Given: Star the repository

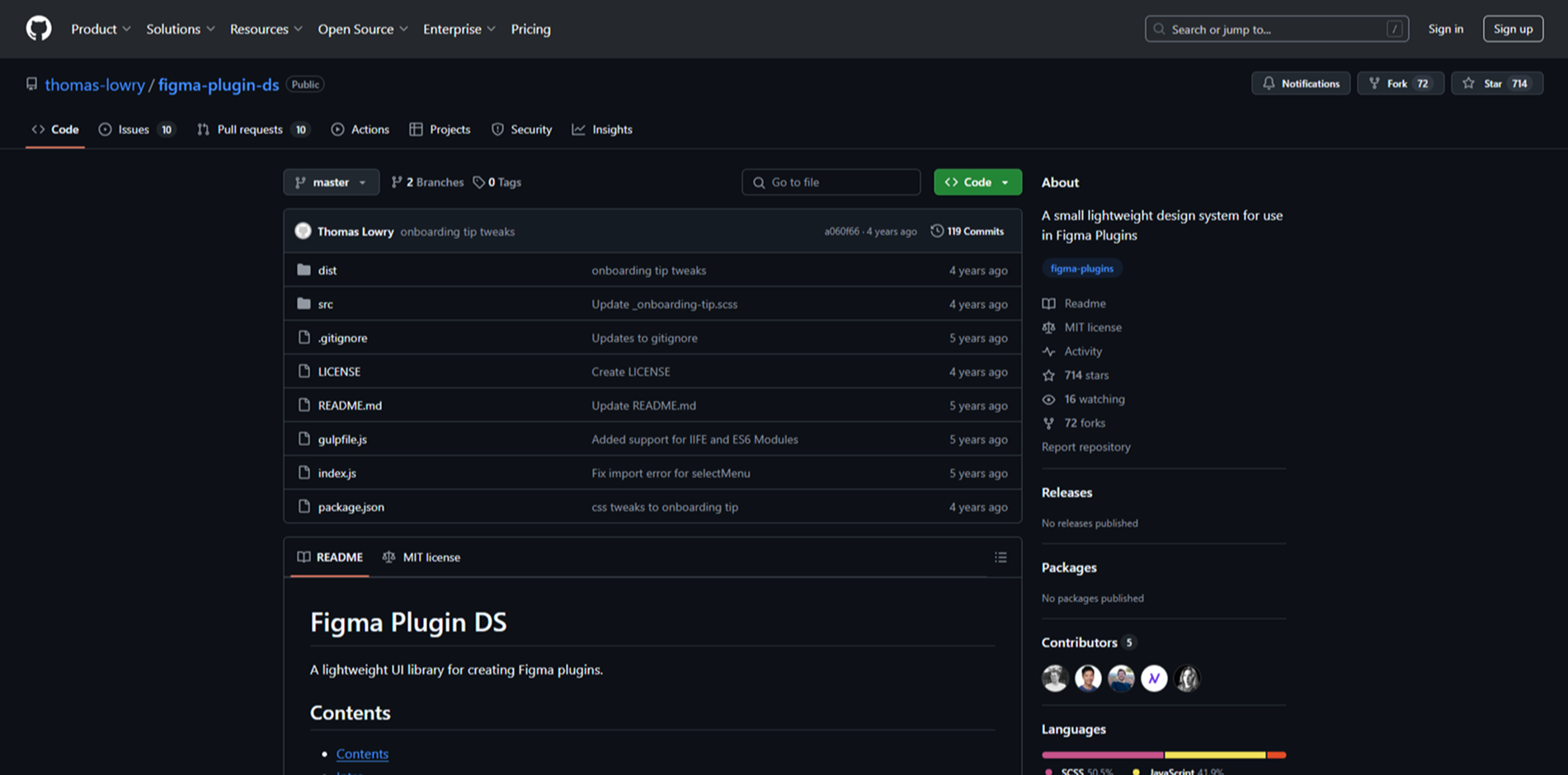Looking at the screenshot, I should click(x=1497, y=83).
